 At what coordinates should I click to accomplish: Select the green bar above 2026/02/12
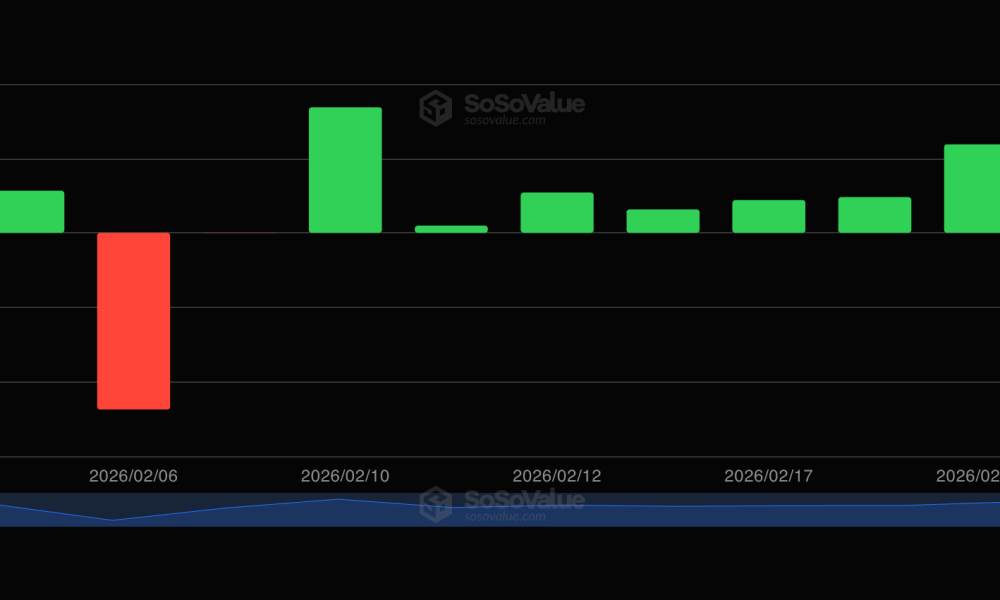point(557,213)
